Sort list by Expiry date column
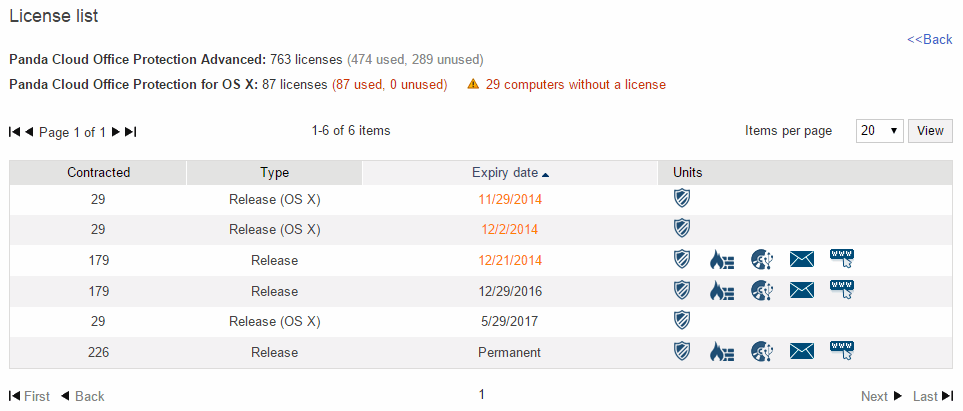Image resolution: width=963 pixels, height=411 pixels. 510,173
